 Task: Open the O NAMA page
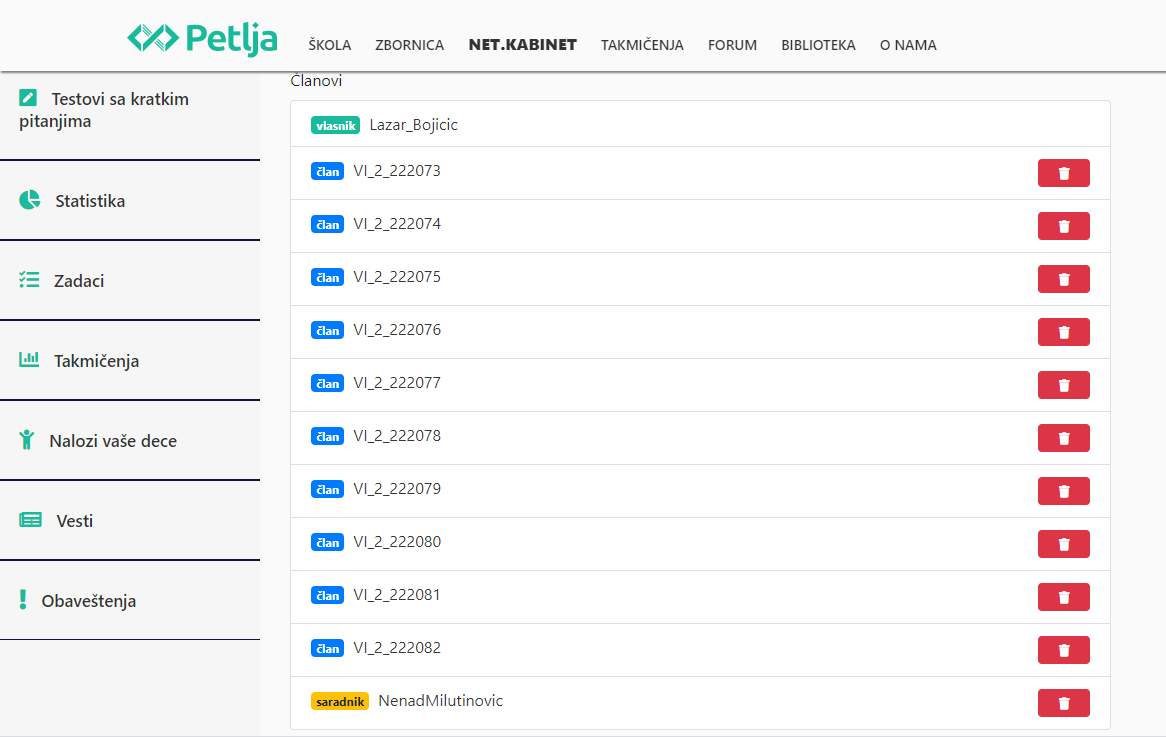tap(908, 45)
